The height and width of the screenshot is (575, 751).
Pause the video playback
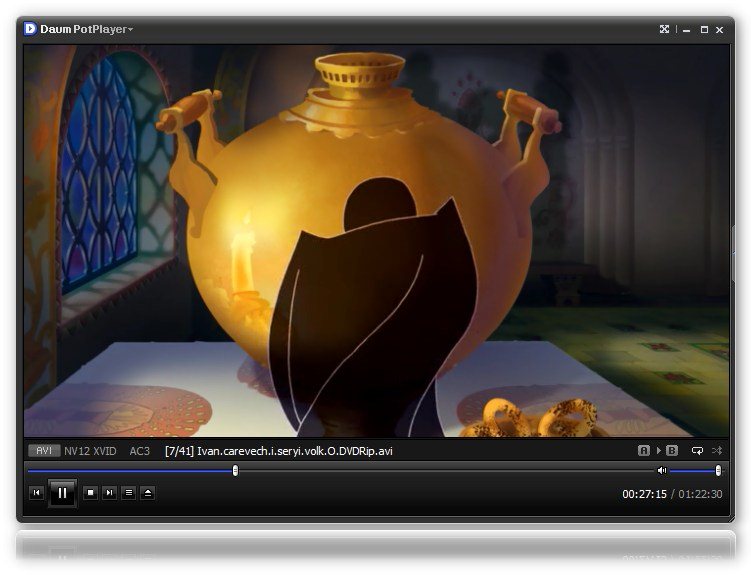[x=62, y=493]
